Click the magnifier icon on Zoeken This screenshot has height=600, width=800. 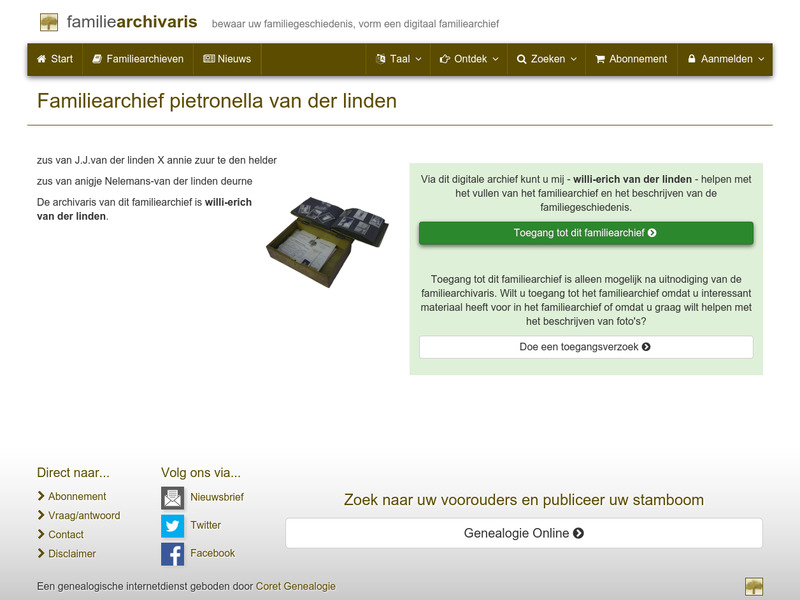tap(523, 59)
